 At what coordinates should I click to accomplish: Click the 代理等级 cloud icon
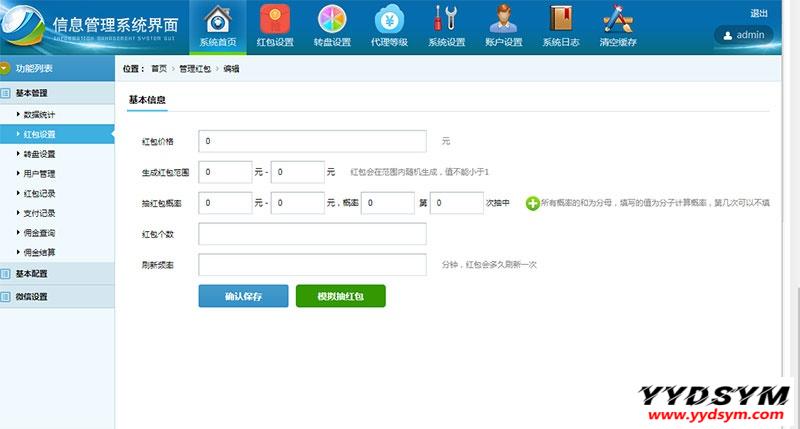[390, 20]
